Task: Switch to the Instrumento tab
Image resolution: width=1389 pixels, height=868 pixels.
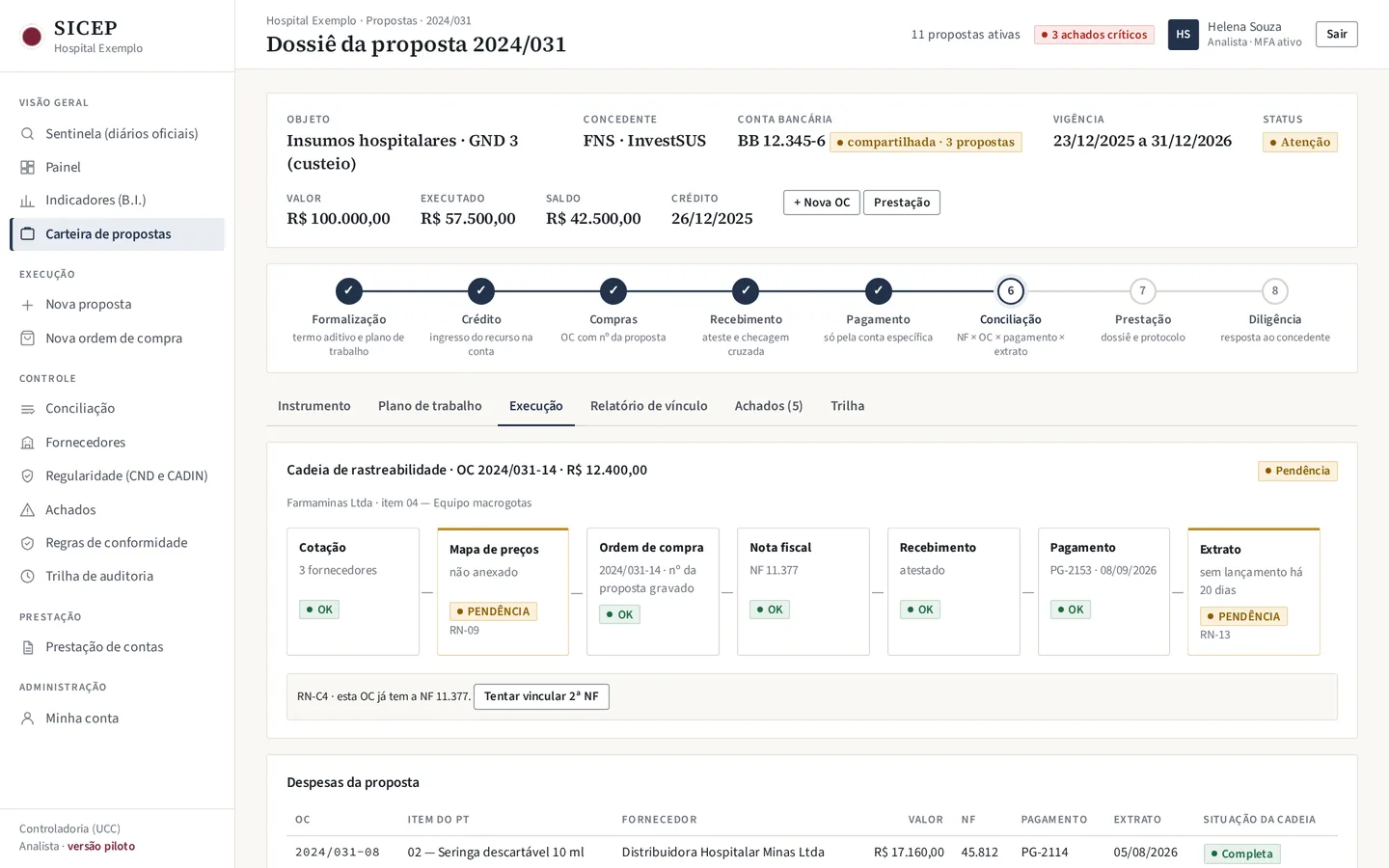Action: click(x=314, y=406)
